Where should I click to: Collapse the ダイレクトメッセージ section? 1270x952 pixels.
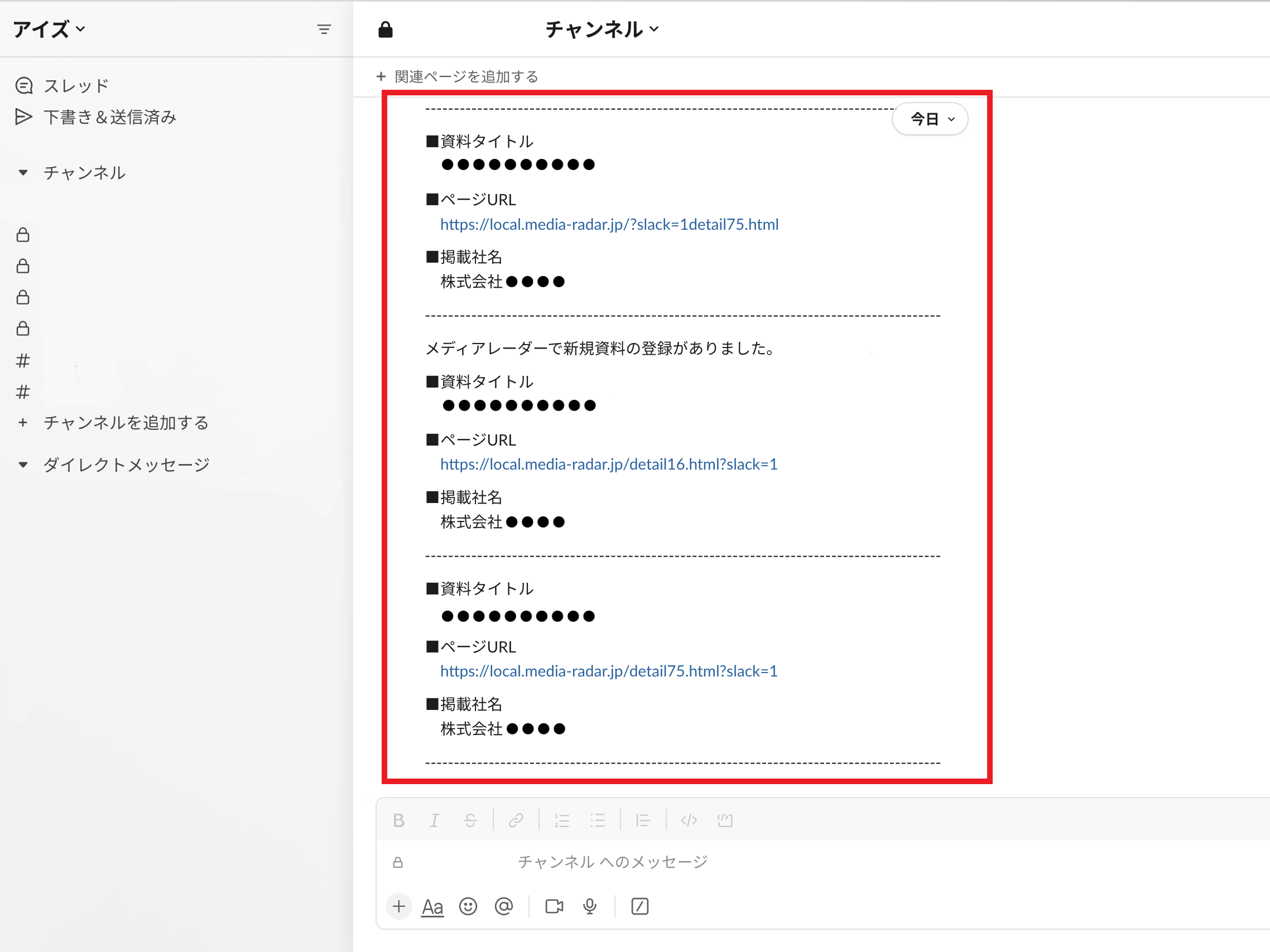coord(23,464)
